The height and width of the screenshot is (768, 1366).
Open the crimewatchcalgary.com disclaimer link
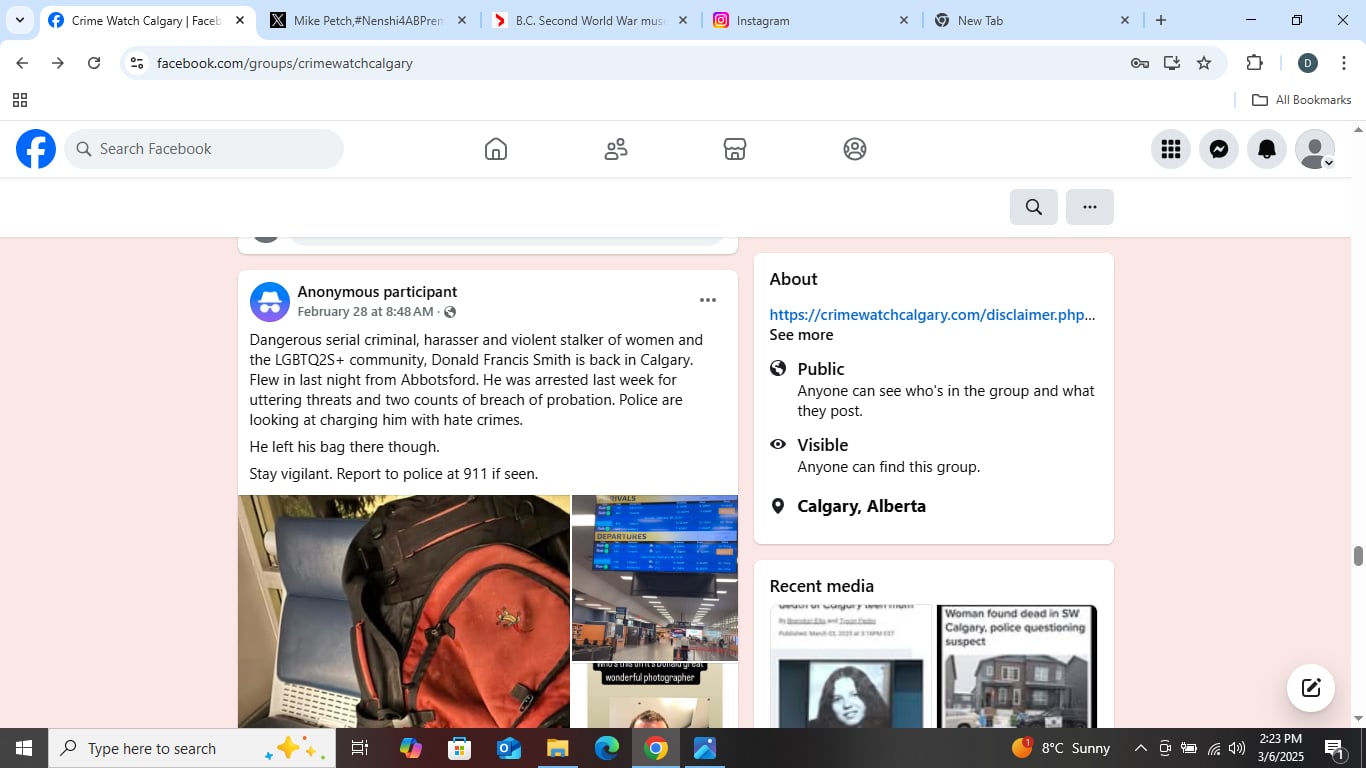(932, 314)
